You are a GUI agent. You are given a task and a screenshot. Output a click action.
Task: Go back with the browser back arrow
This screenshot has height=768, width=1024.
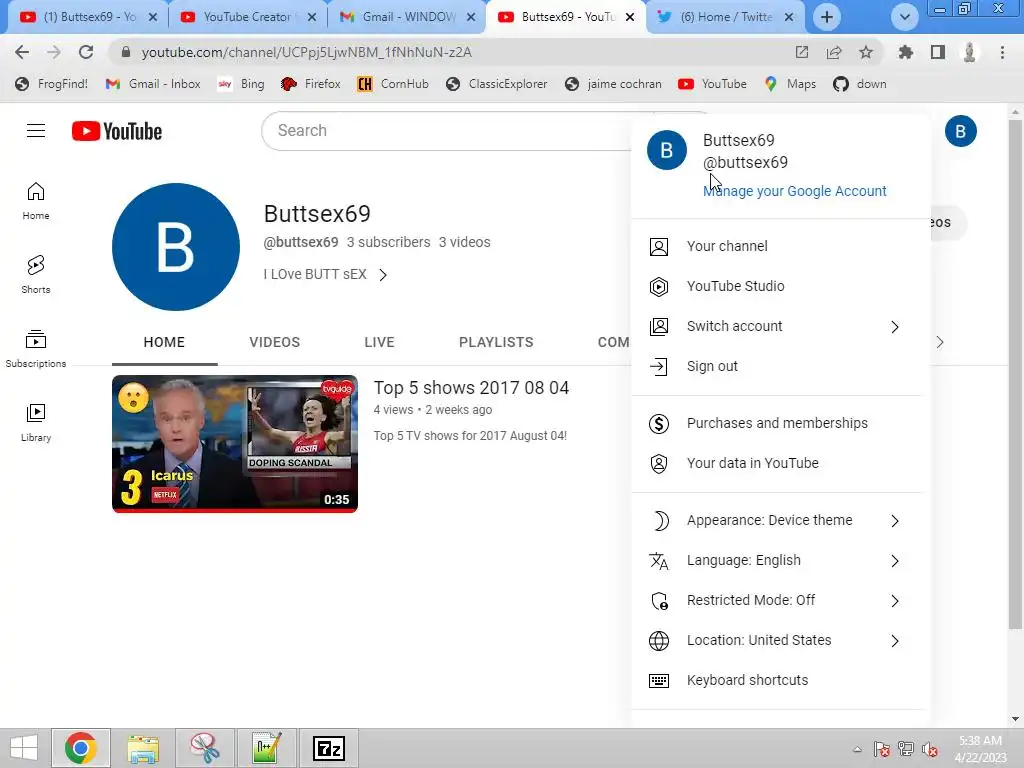pos(22,52)
